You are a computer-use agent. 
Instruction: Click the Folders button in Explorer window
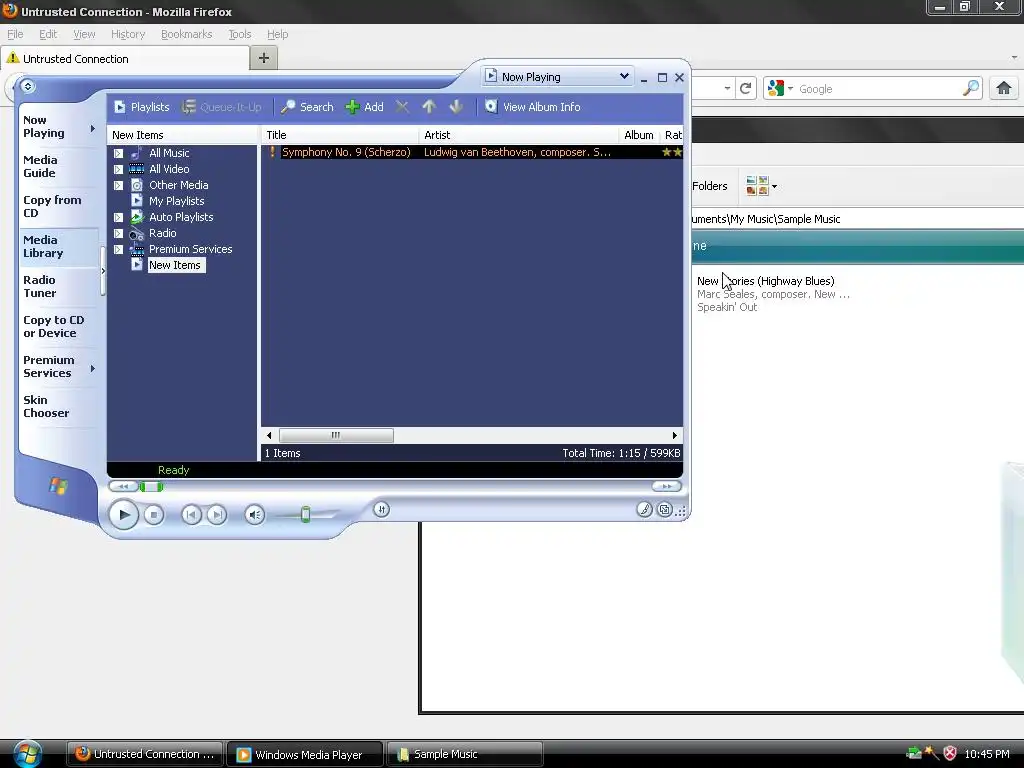pyautogui.click(x=709, y=186)
